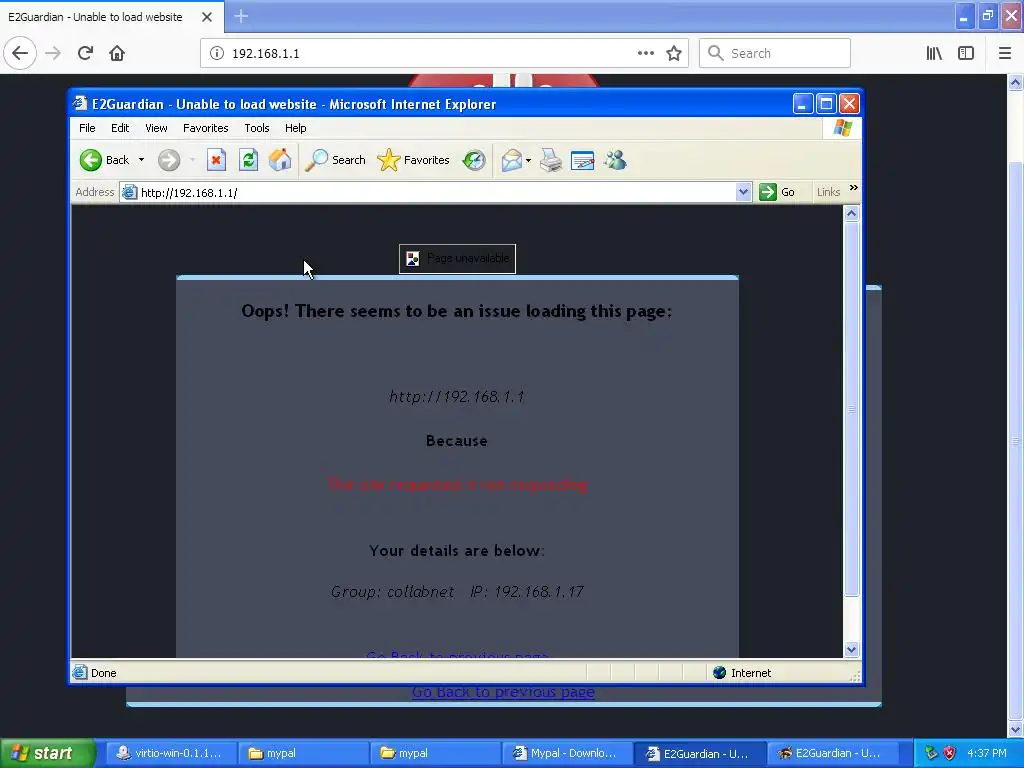Open a new Firefox tab
Viewport: 1024px width, 768px height.
241,16
